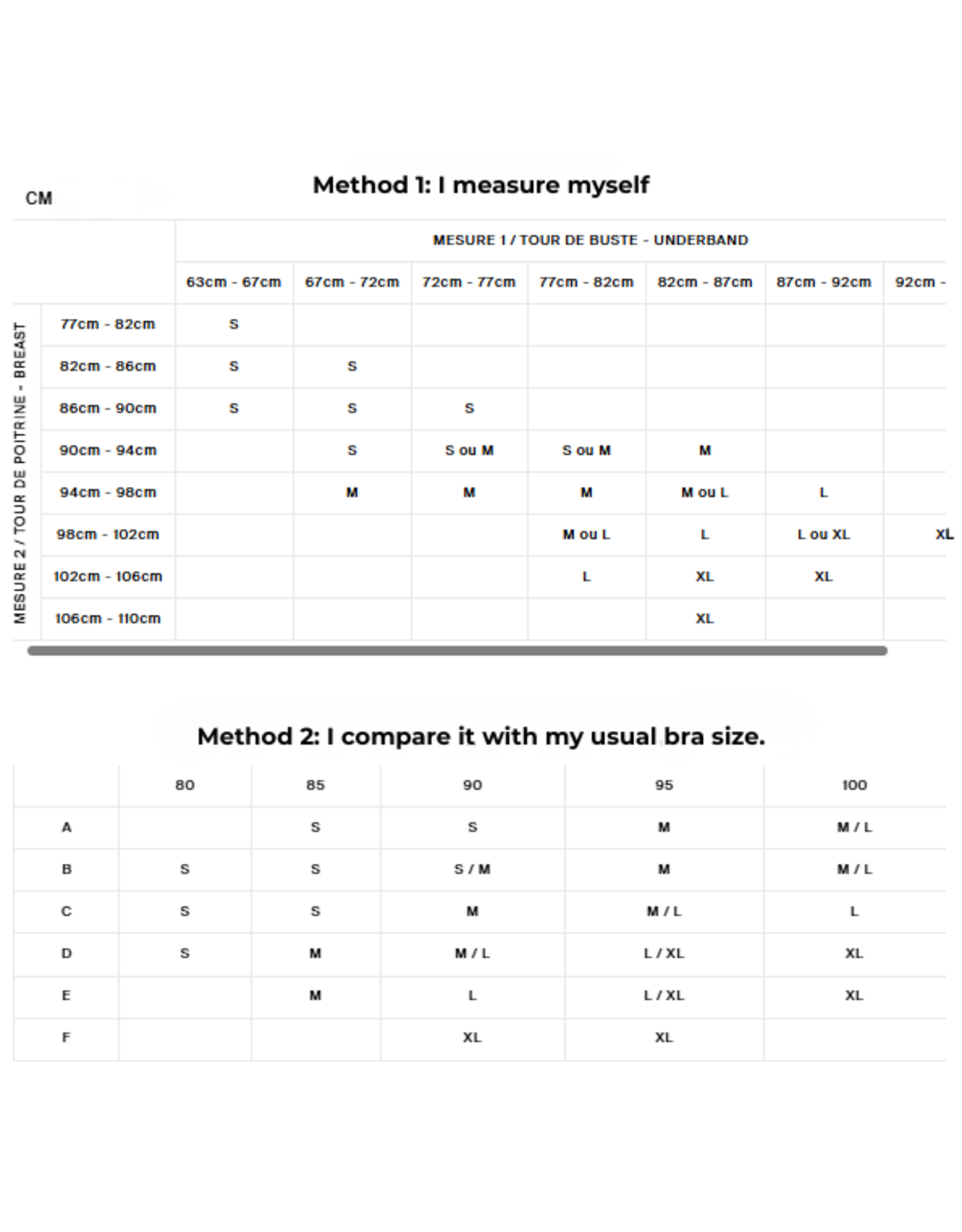
Task: Click the 87cm - 92cm underband column header
Action: click(823, 282)
